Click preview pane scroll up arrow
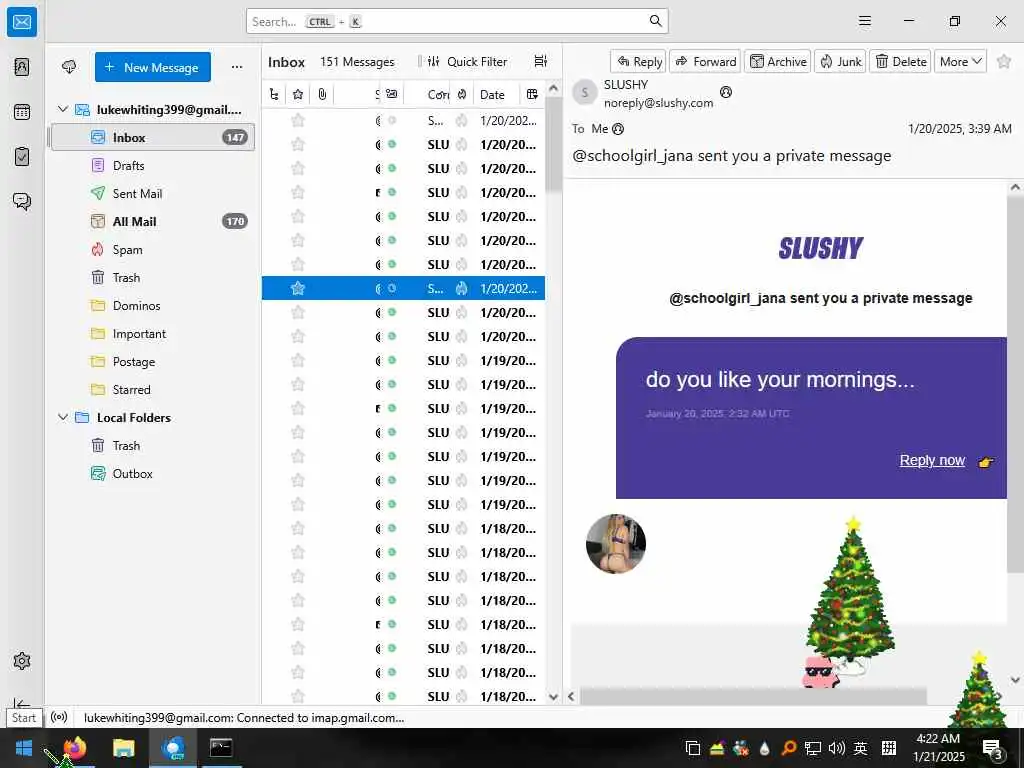 (1016, 187)
